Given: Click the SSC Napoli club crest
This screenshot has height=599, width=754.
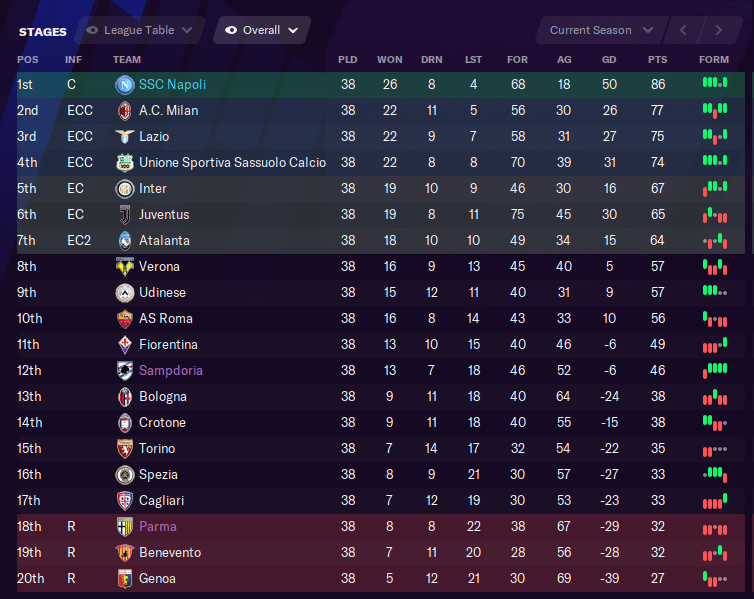Looking at the screenshot, I should [x=125, y=85].
